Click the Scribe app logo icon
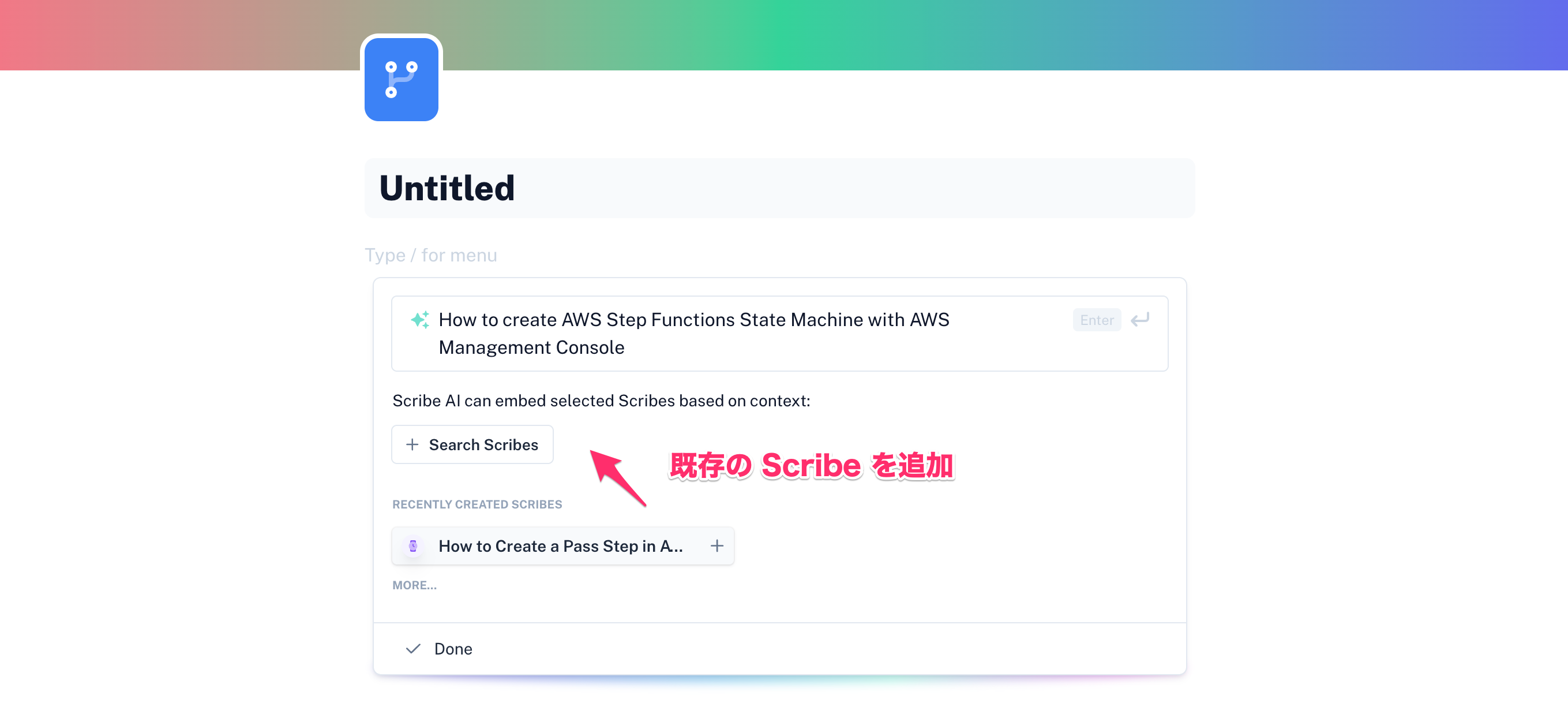The height and width of the screenshot is (718, 1568). (400, 79)
